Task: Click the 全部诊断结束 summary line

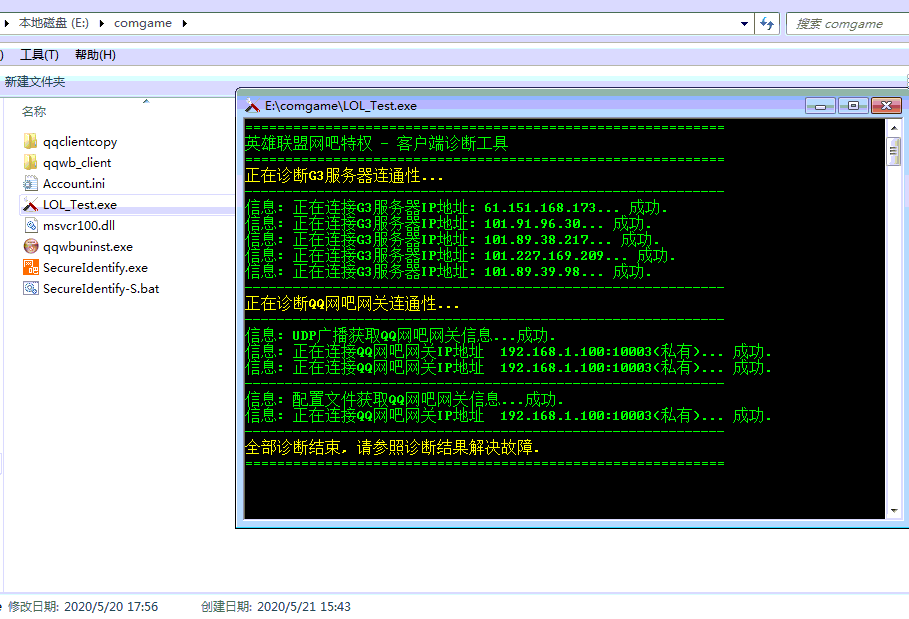Action: click(392, 447)
